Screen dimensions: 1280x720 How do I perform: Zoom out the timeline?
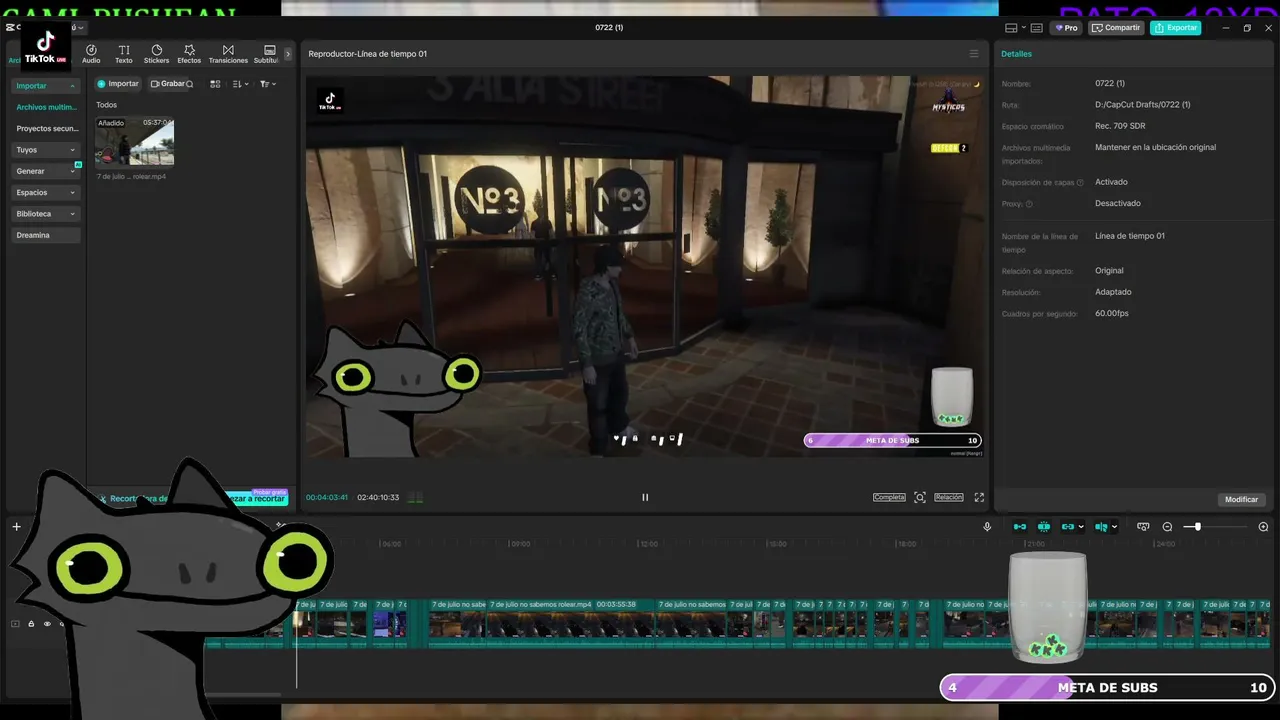[1167, 527]
